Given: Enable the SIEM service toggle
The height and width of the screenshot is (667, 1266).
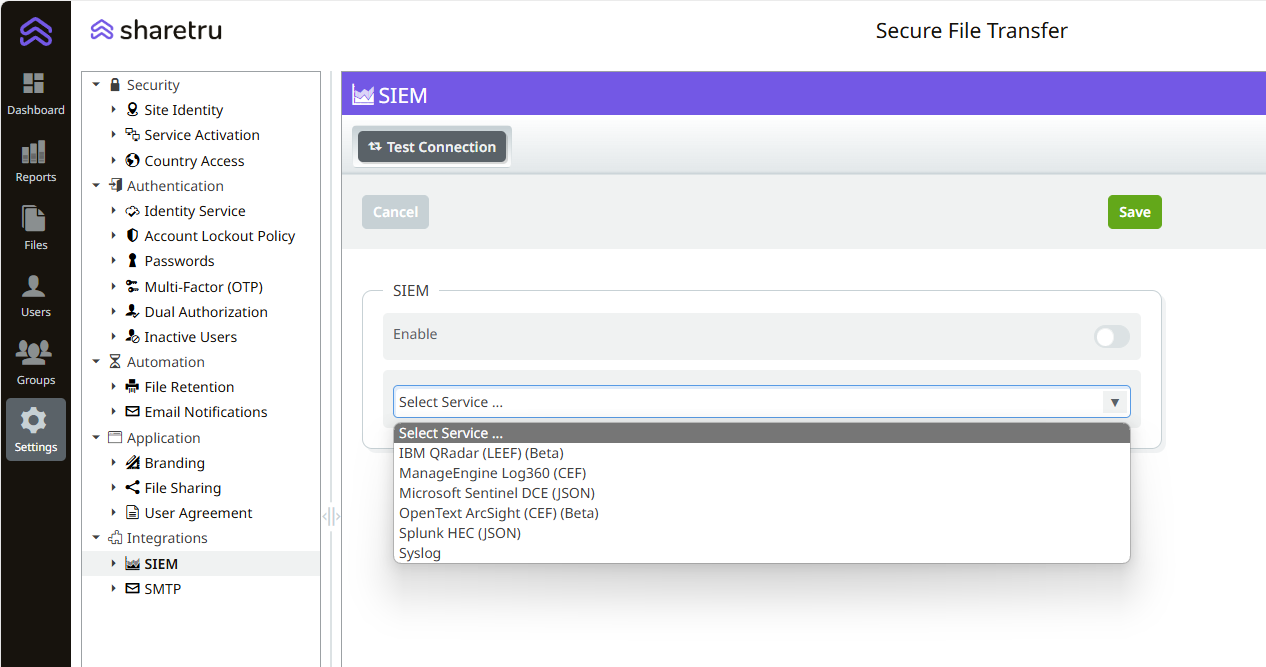Looking at the screenshot, I should coord(1110,338).
